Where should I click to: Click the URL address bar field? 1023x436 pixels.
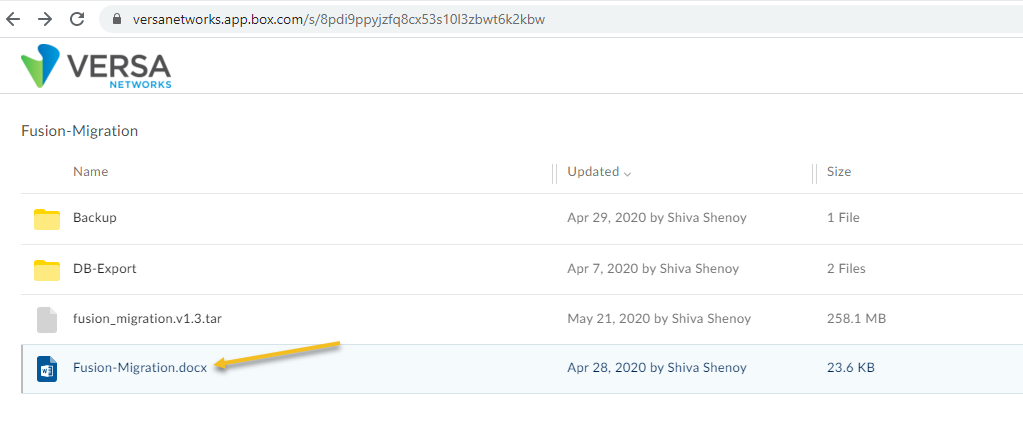click(561, 20)
